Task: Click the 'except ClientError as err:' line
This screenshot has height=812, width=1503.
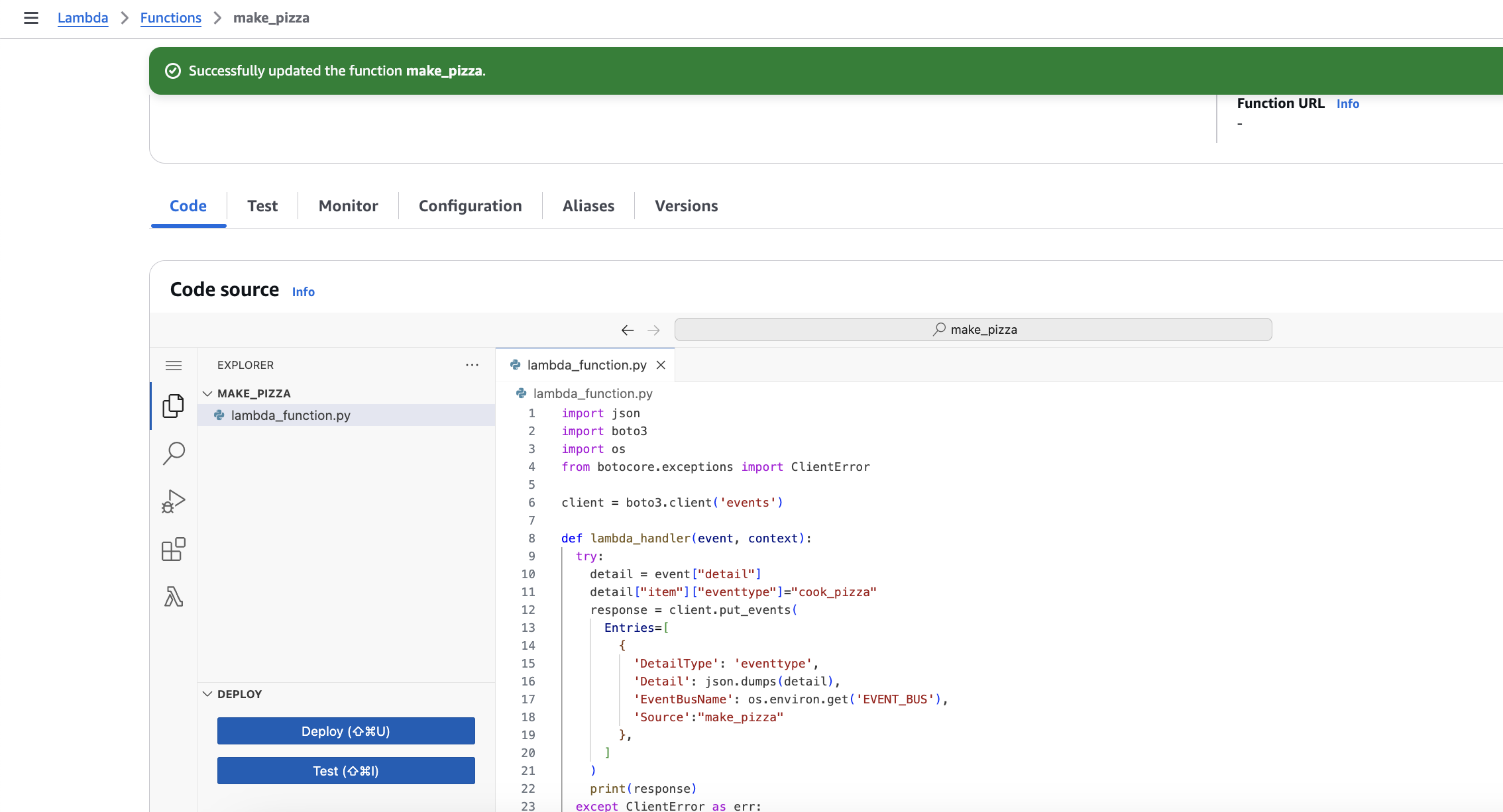Action: coord(669,806)
